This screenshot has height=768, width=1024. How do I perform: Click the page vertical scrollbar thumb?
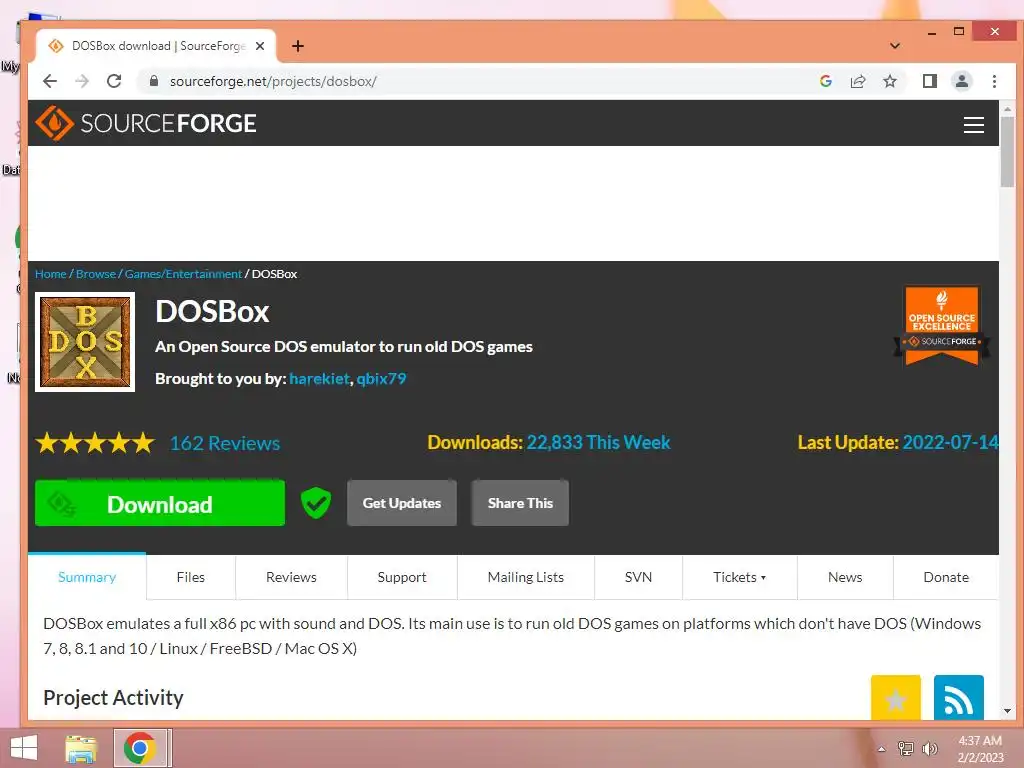pyautogui.click(x=1007, y=152)
